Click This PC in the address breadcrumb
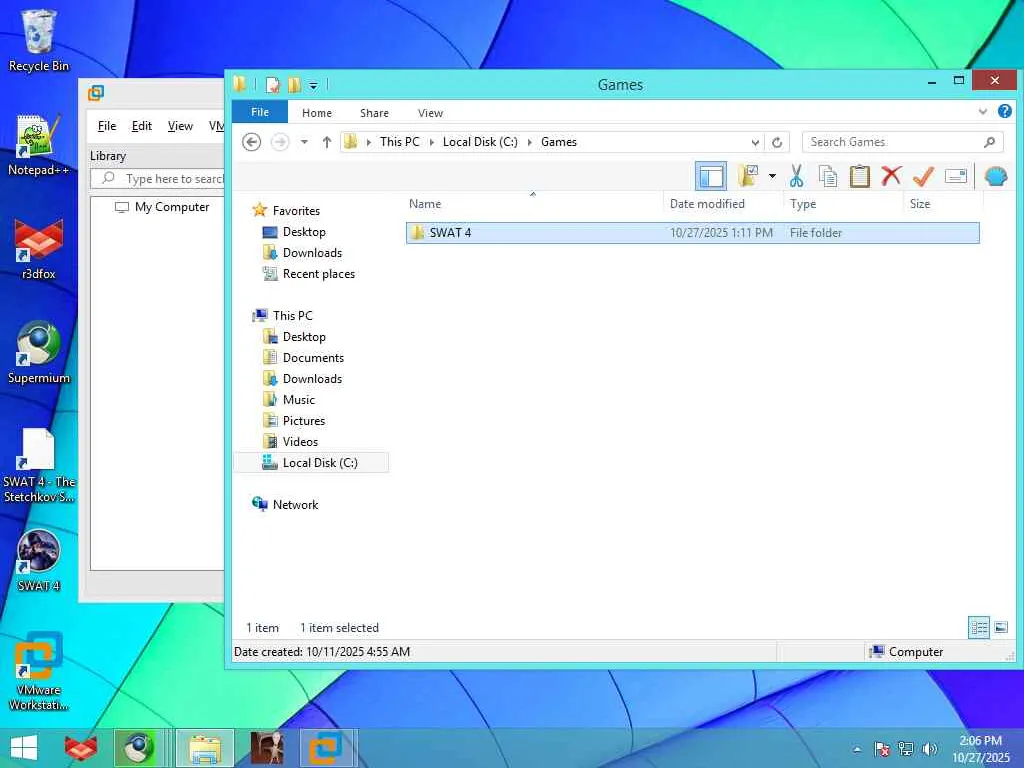Image resolution: width=1024 pixels, height=768 pixels. point(400,142)
